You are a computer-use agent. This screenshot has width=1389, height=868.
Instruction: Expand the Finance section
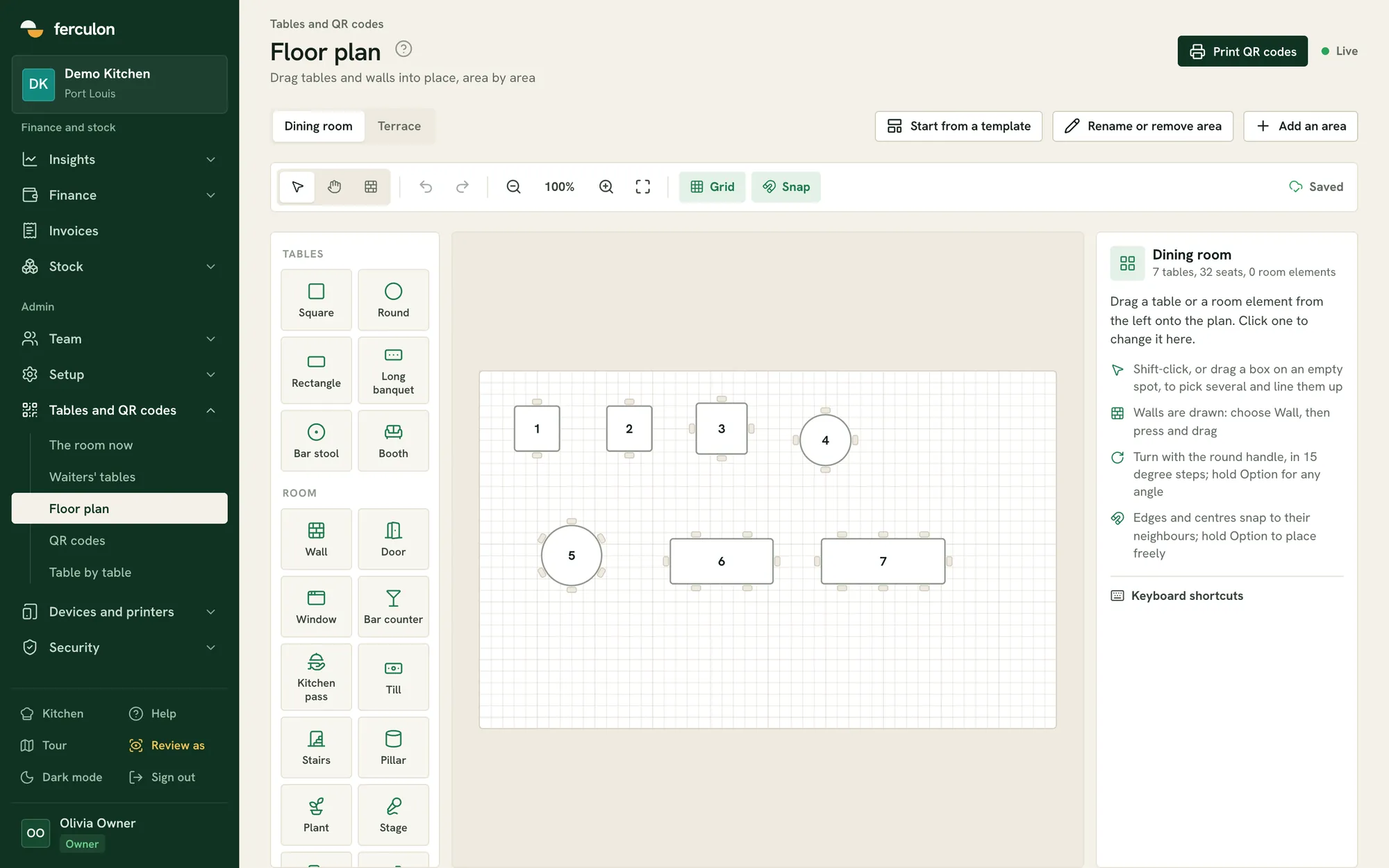pos(119,195)
